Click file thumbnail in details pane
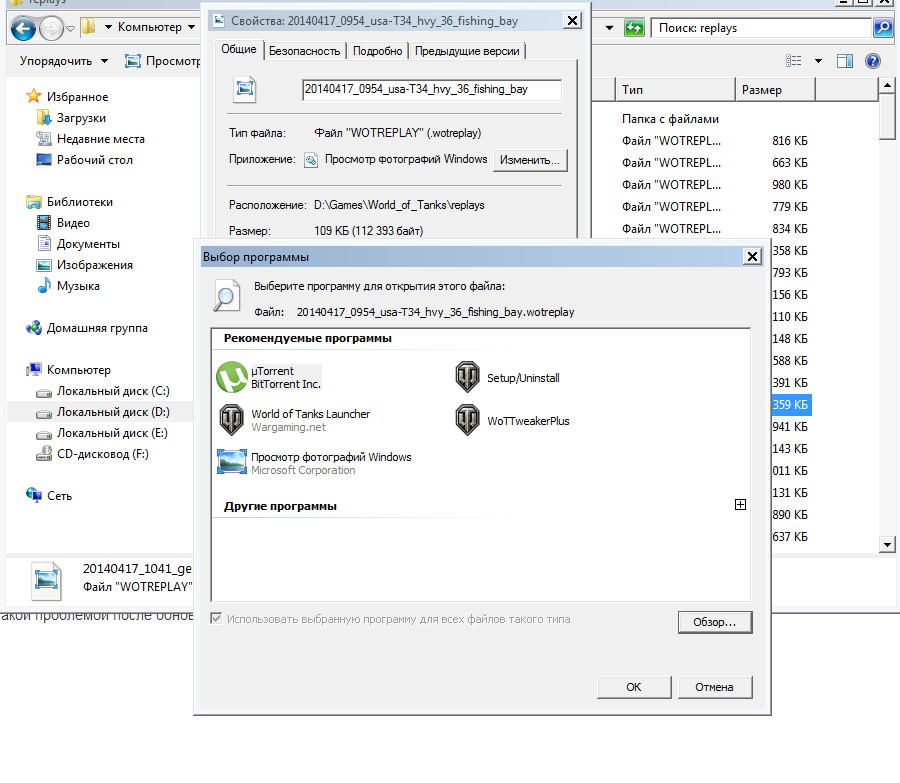This screenshot has height=783, width=900. tap(46, 580)
